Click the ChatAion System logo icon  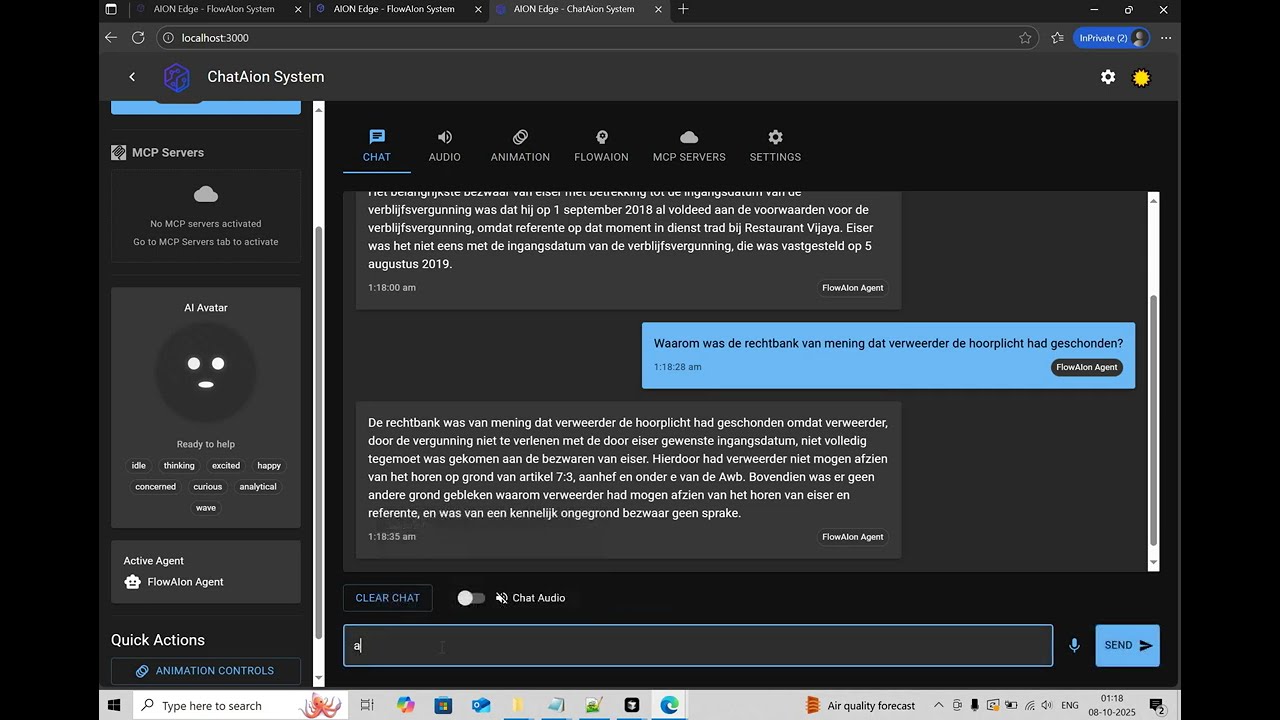(177, 77)
